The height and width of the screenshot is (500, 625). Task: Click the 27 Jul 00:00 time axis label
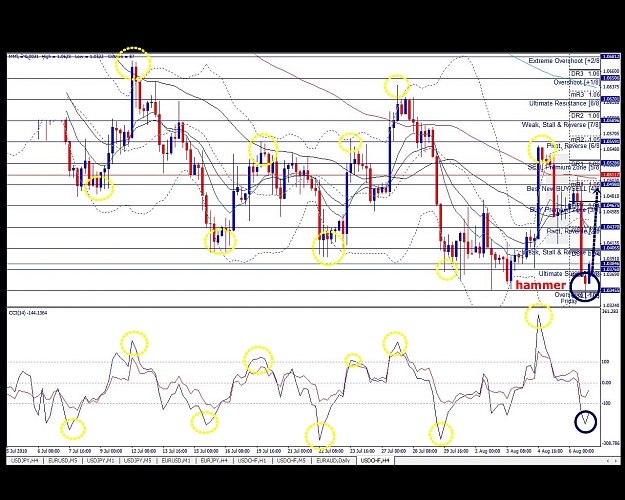394,451
